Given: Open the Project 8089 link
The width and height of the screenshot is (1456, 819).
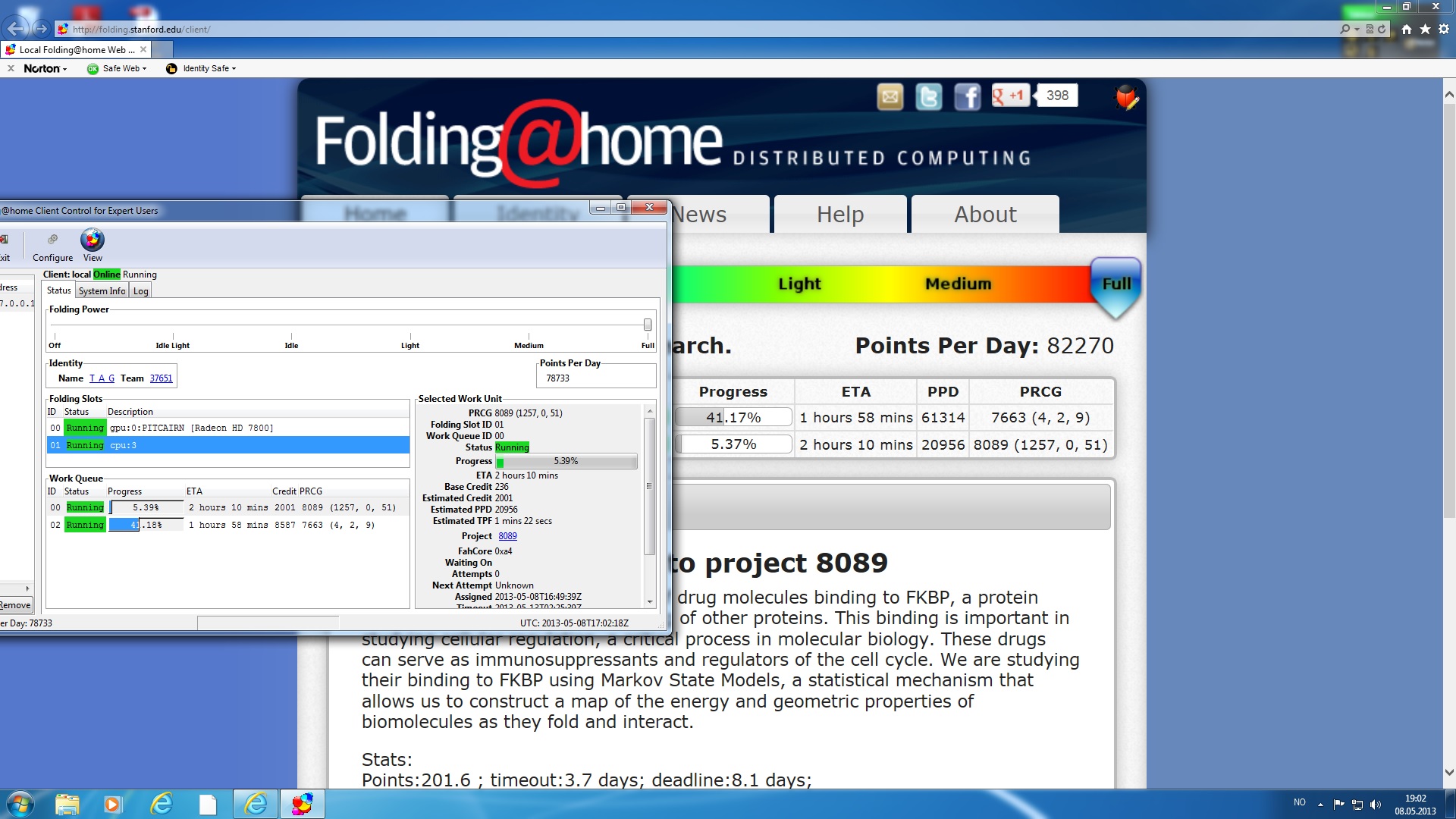Looking at the screenshot, I should (x=507, y=536).
